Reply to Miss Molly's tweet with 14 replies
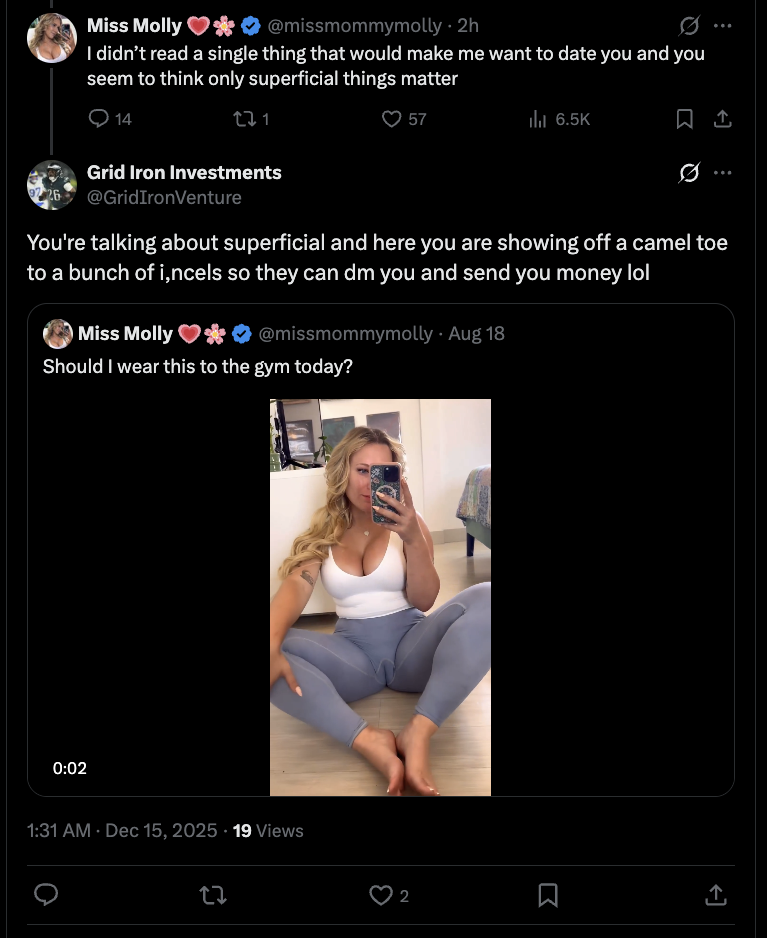 99,119
